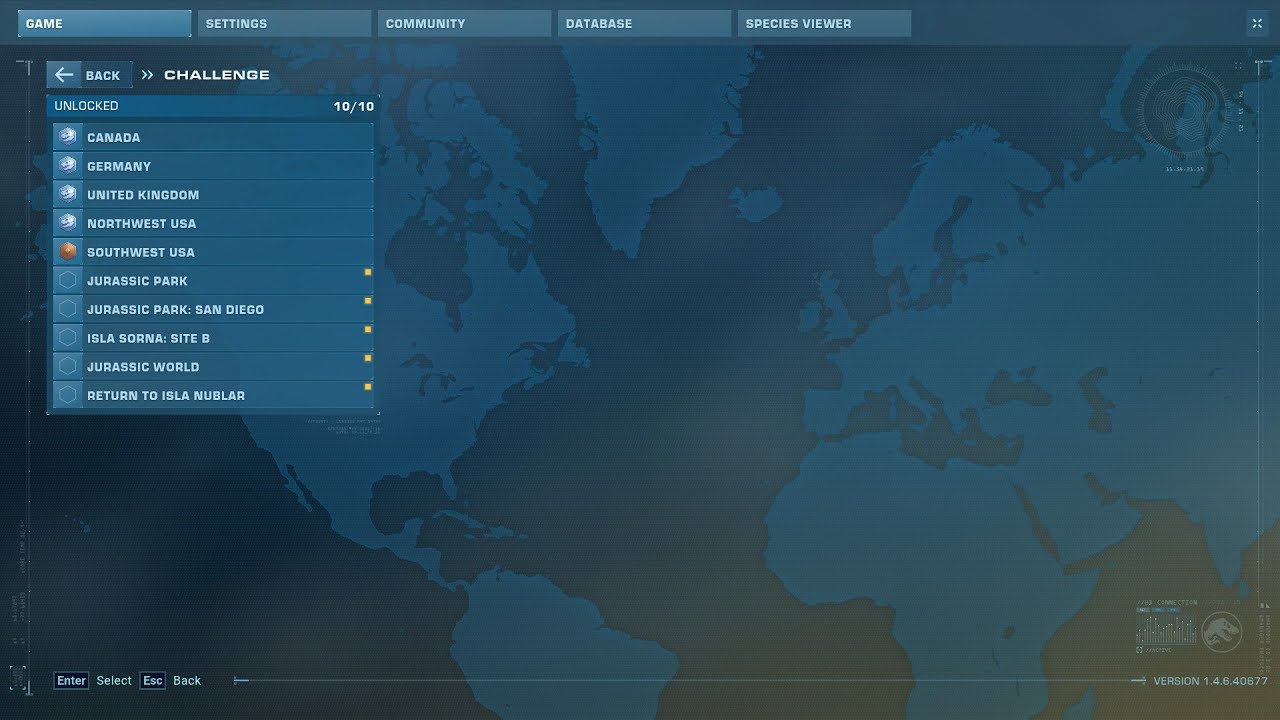Viewport: 1280px width, 720px height.
Task: Open the Community tab
Action: pos(464,24)
